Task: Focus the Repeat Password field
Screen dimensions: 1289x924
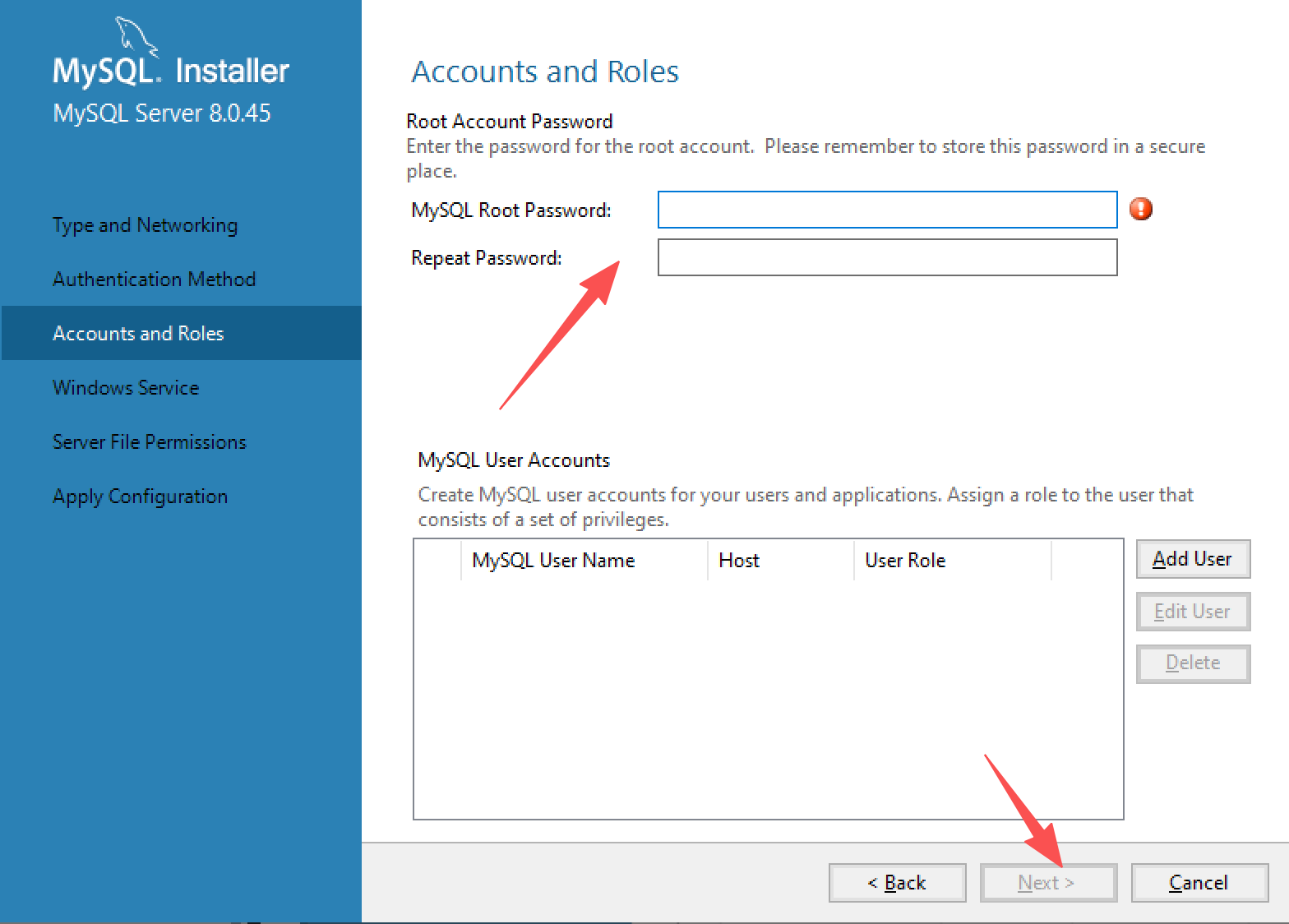Action: pos(887,257)
